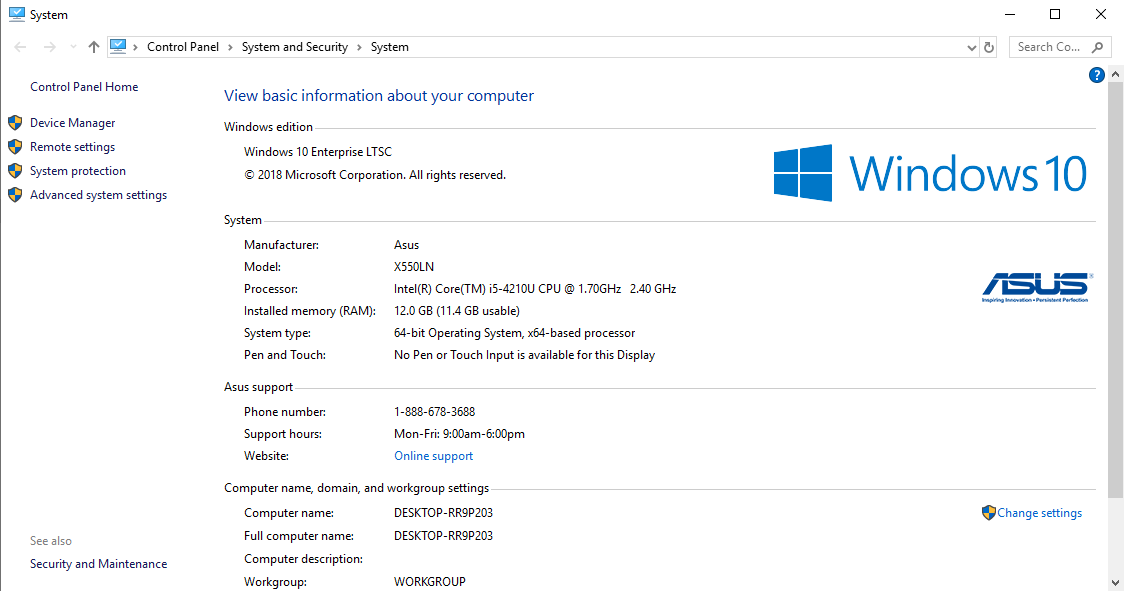The height and width of the screenshot is (591, 1124).
Task: Select System and Security breadcrumb
Action: pyautogui.click(x=294, y=47)
